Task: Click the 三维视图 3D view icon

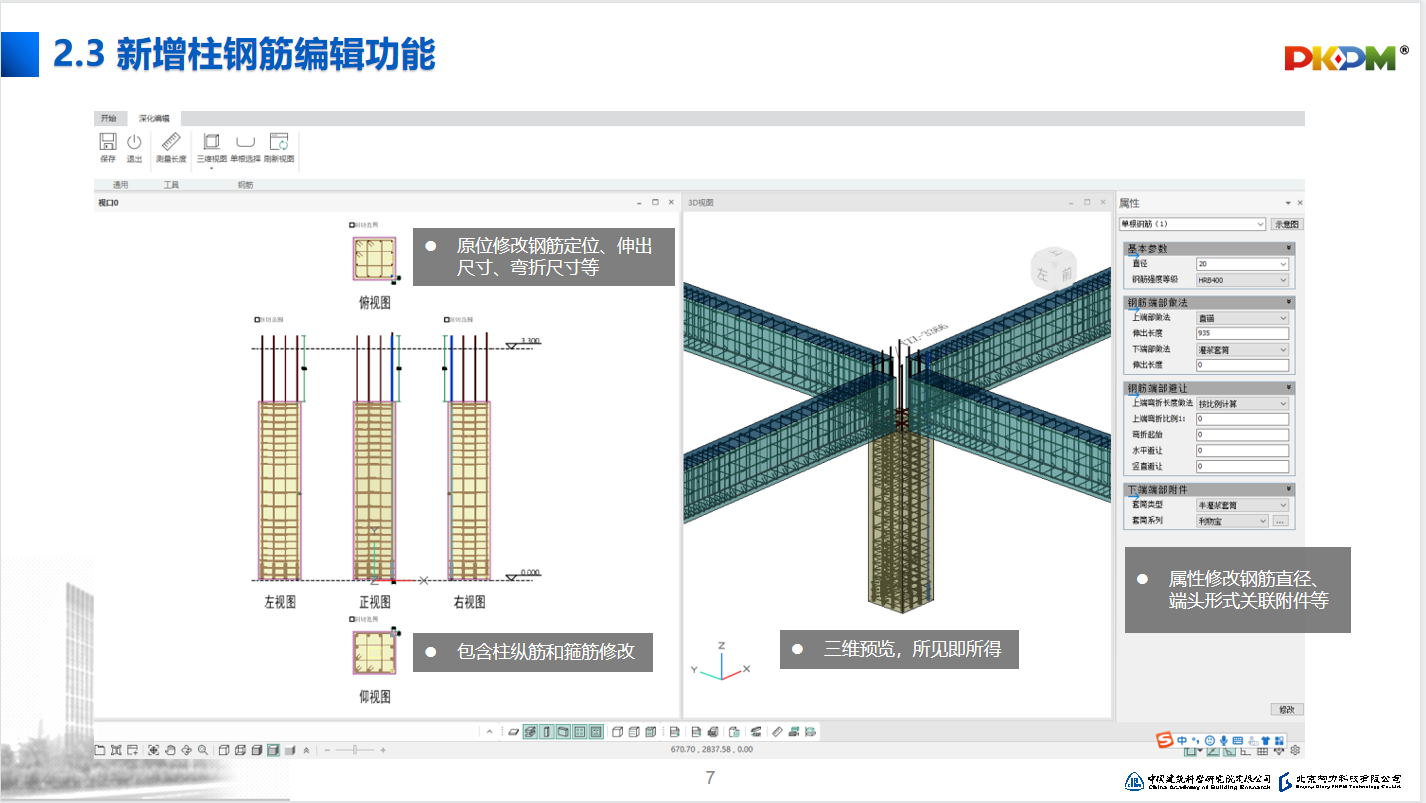Action: click(x=211, y=142)
